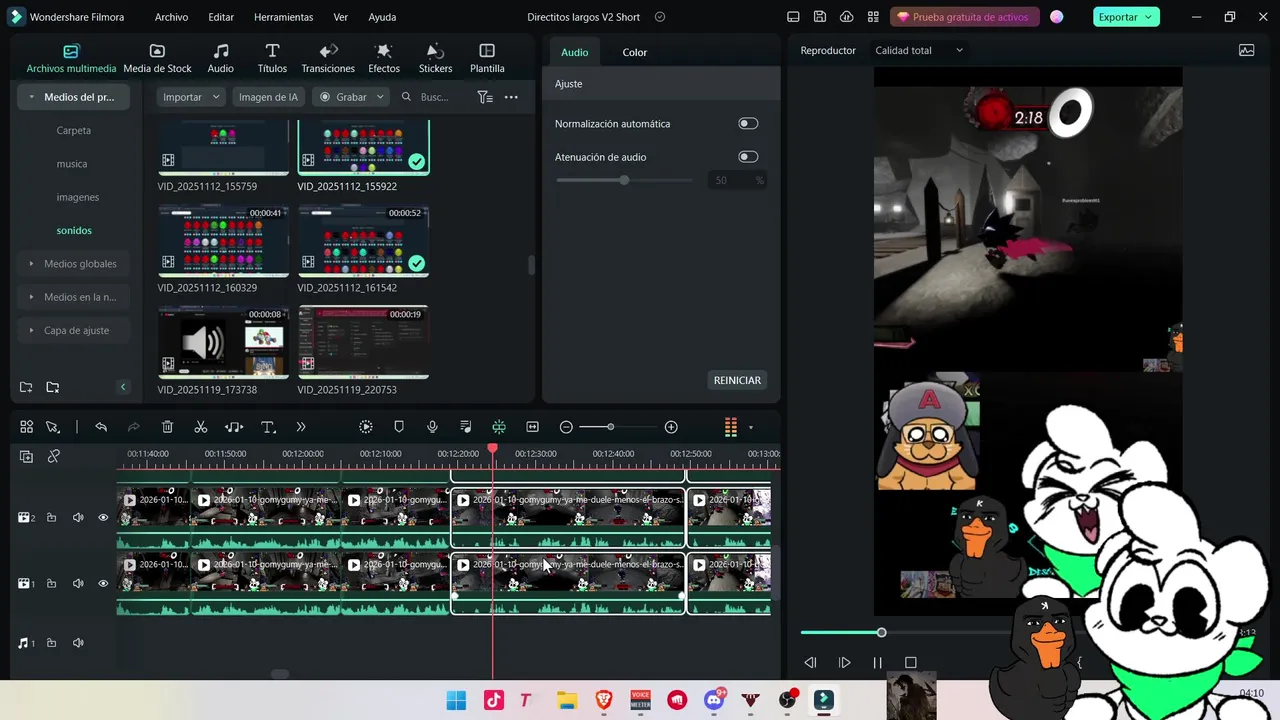Expand Medios globales folder
1280x720 pixels.
pos(32,264)
